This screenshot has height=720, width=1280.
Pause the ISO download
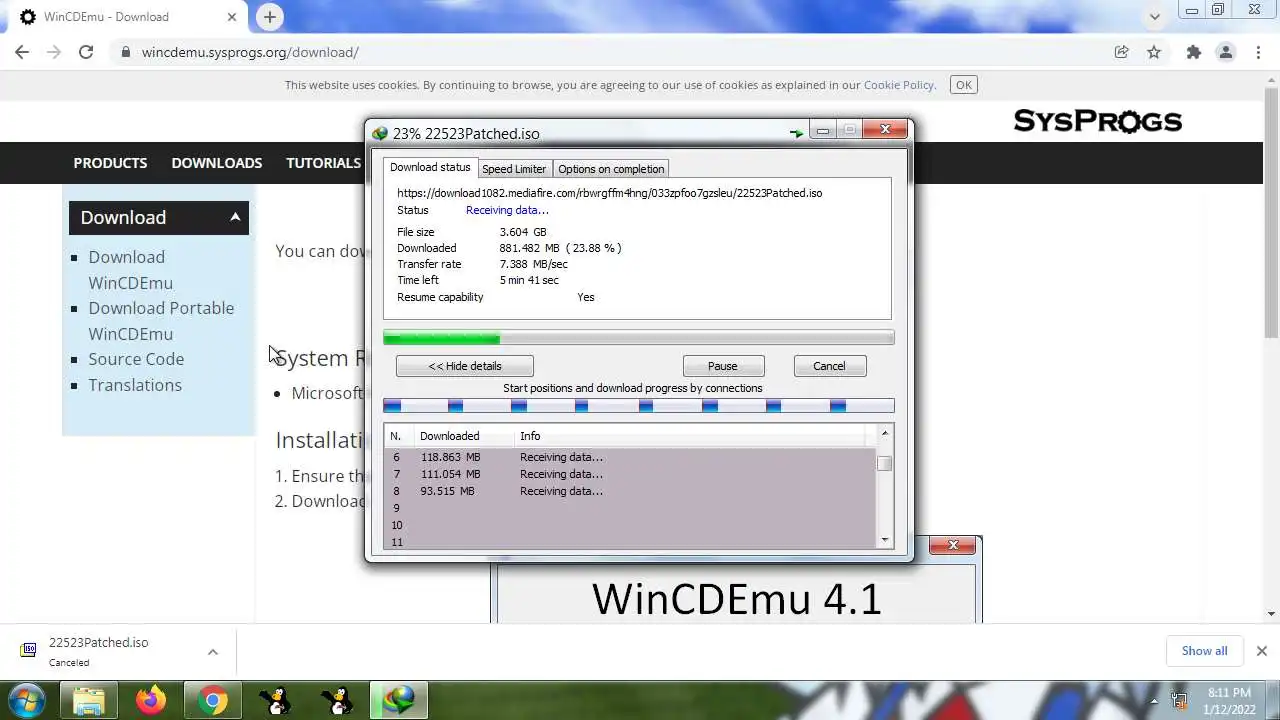tap(722, 366)
